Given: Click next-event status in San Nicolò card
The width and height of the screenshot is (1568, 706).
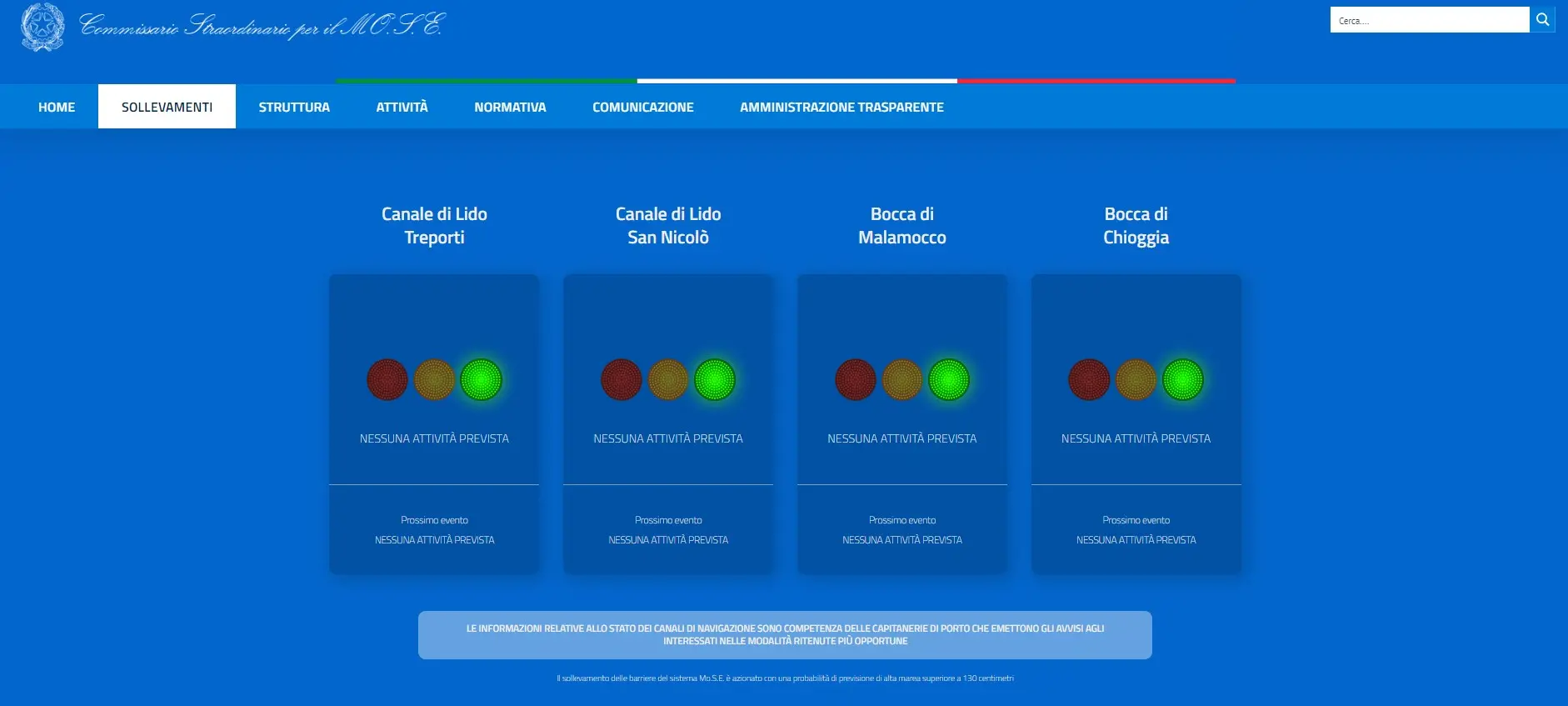Looking at the screenshot, I should (x=668, y=540).
